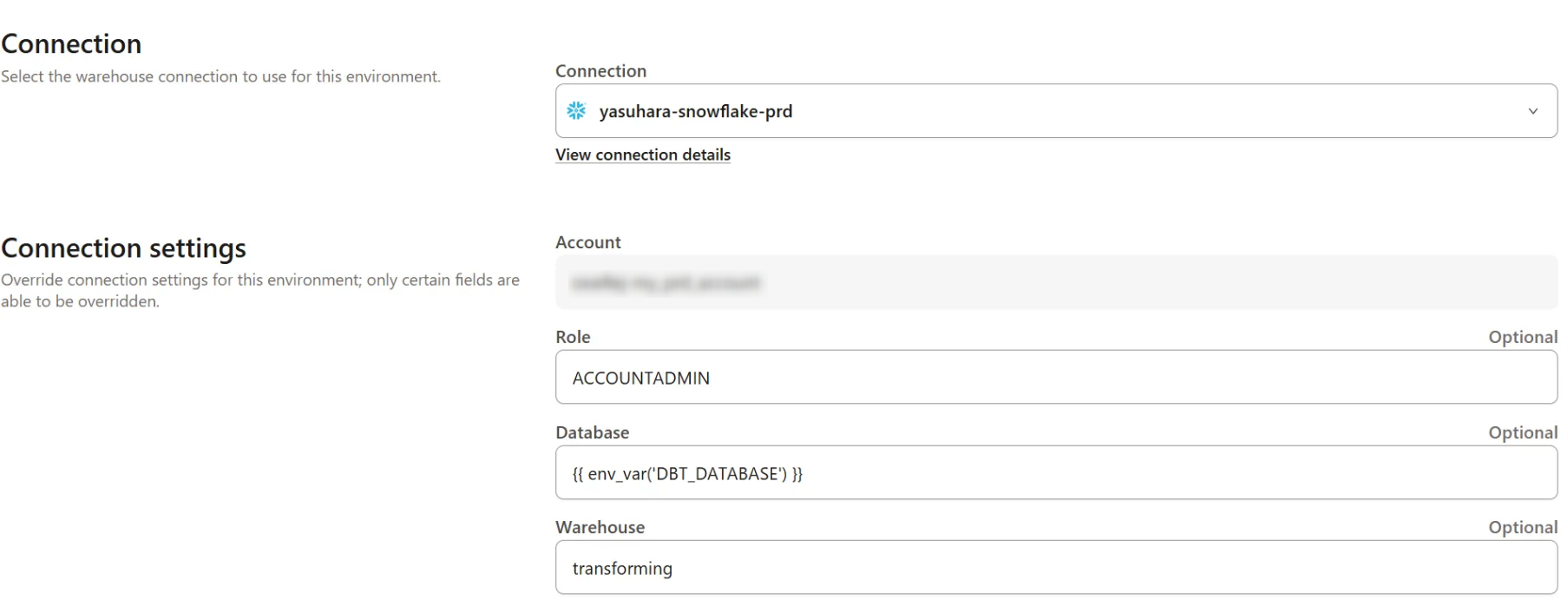
Task: Click the Database field label
Action: coord(593,432)
